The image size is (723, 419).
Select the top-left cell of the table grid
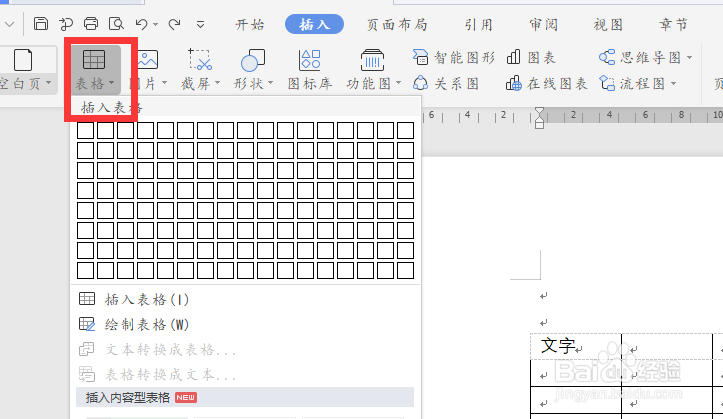tap(85, 130)
